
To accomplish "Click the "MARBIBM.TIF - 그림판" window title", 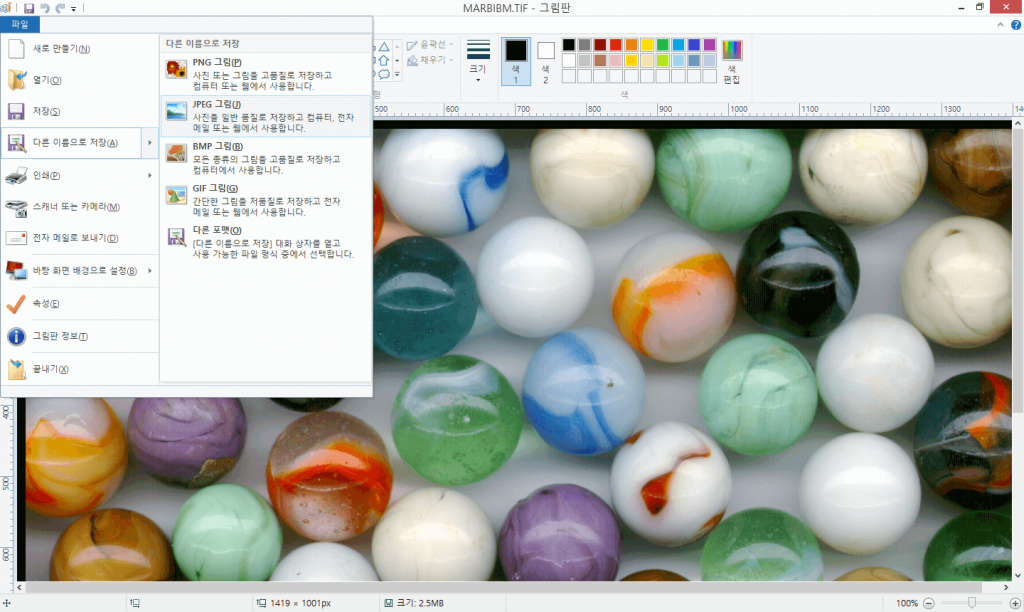I will point(517,8).
